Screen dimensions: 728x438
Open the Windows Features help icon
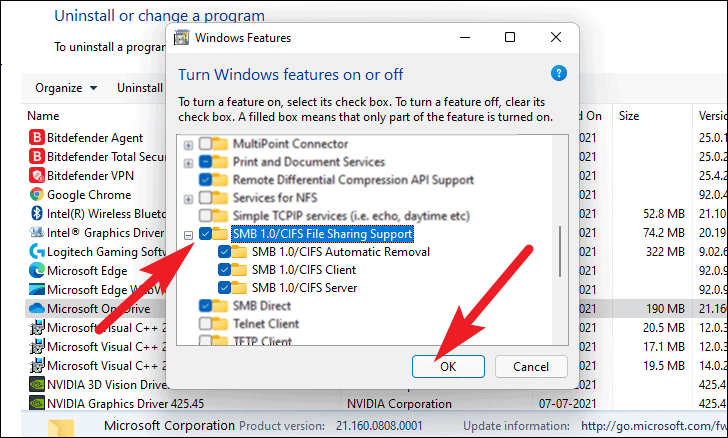(559, 73)
